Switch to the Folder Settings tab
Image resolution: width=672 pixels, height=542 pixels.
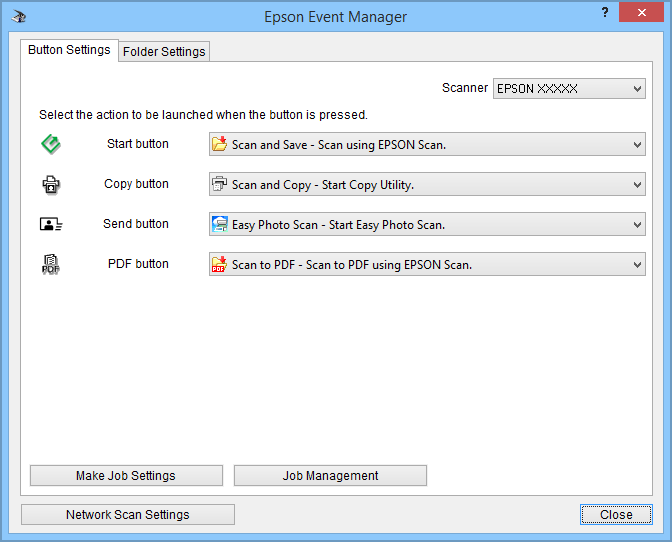point(164,51)
